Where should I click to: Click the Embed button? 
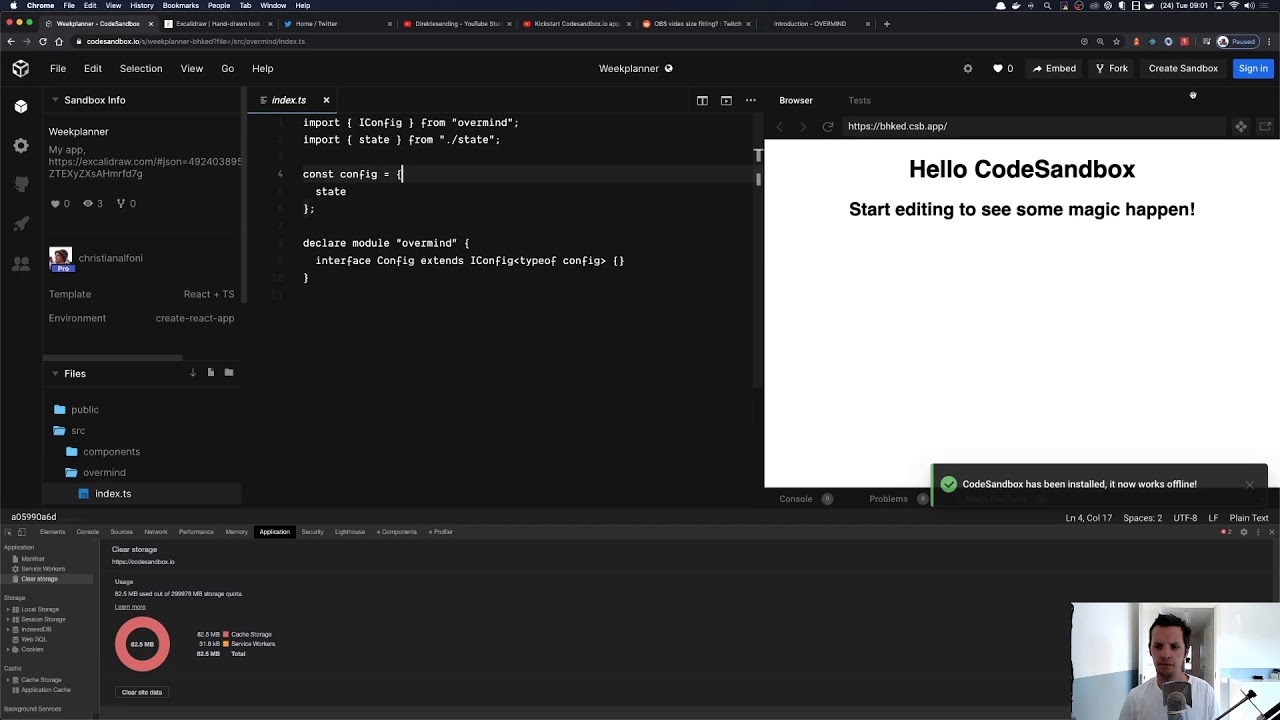click(x=1054, y=69)
